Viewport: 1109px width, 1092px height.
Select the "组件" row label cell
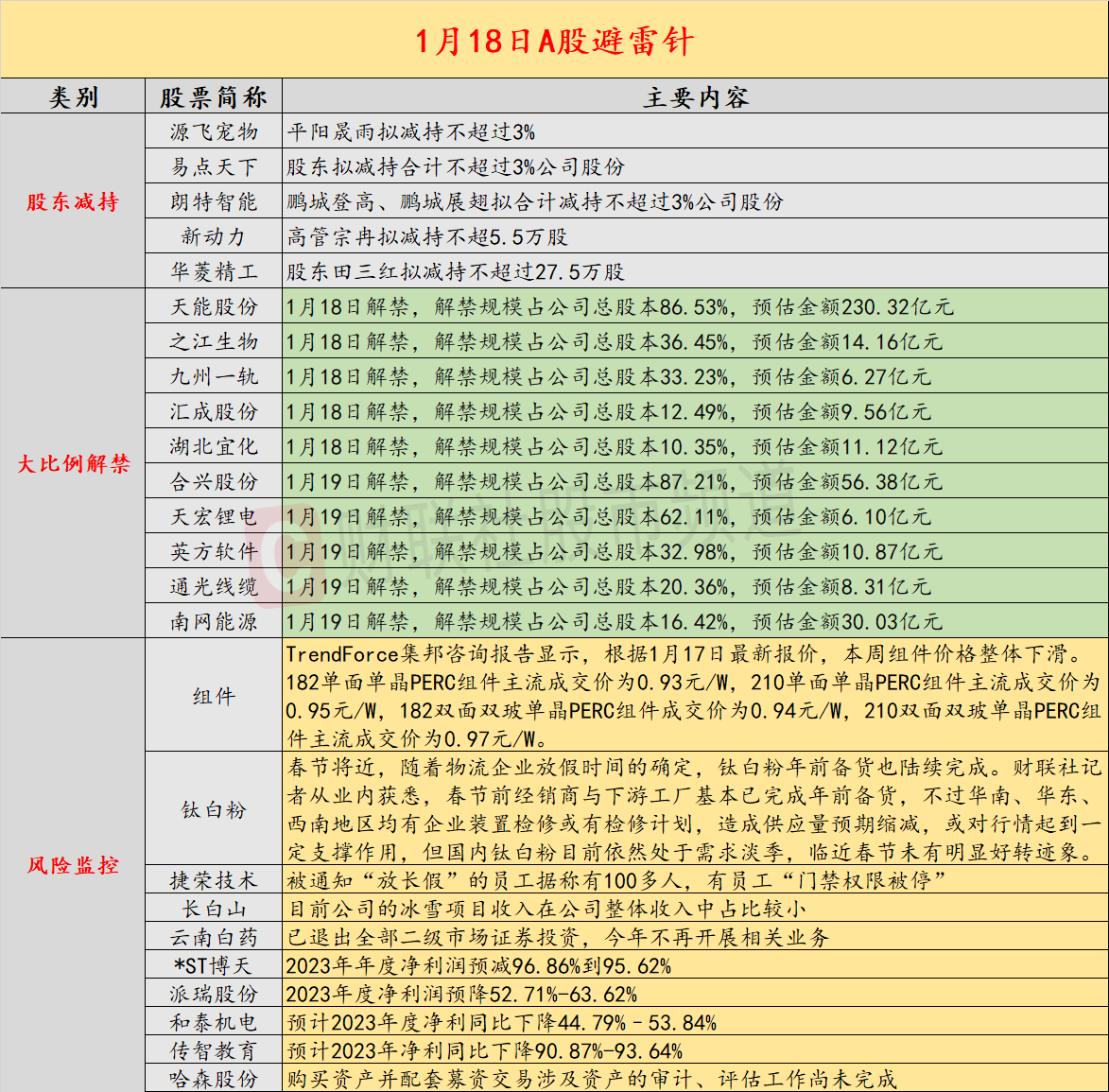click(214, 696)
